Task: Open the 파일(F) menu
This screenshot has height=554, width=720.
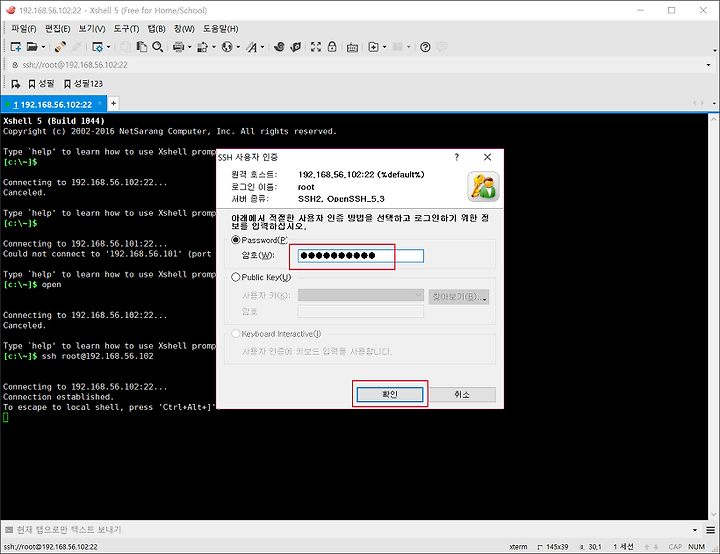Action: [x=23, y=28]
